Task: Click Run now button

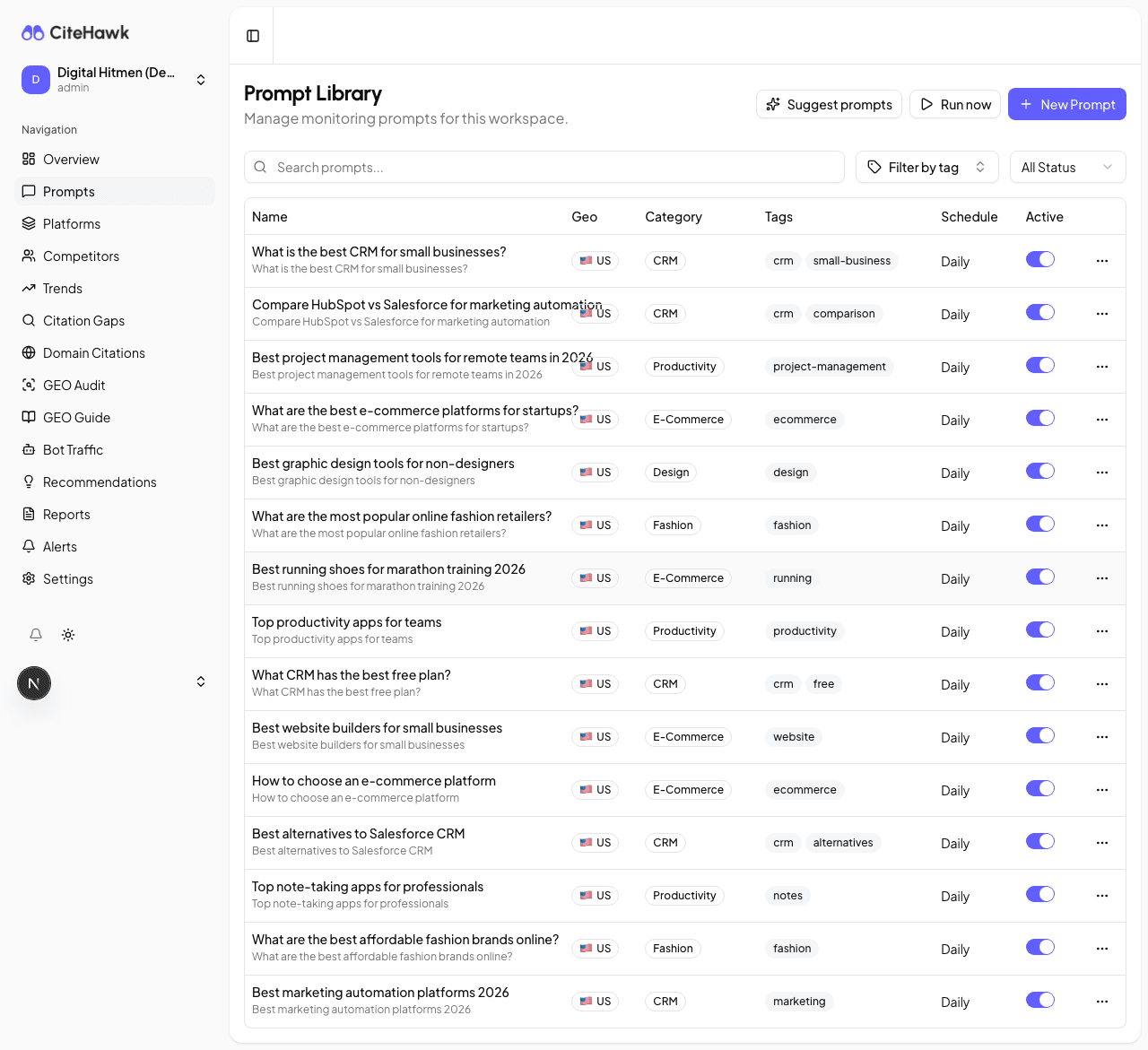Action: click(955, 104)
